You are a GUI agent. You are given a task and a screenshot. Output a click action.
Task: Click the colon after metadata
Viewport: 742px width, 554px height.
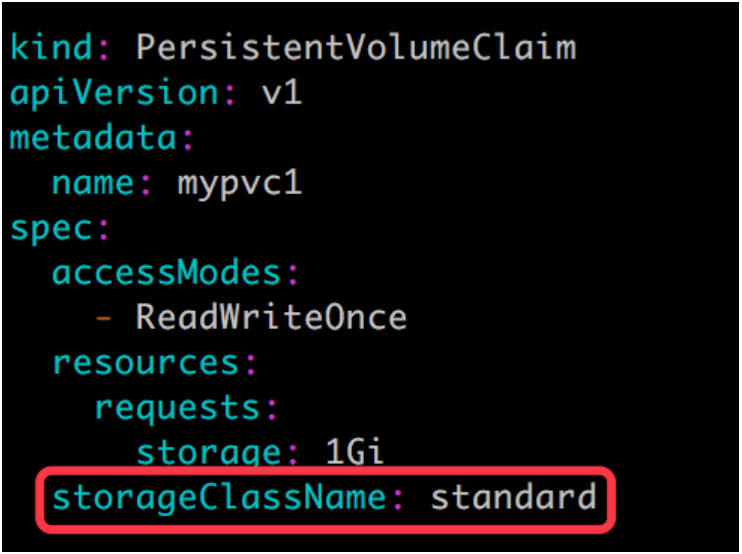click(x=186, y=139)
